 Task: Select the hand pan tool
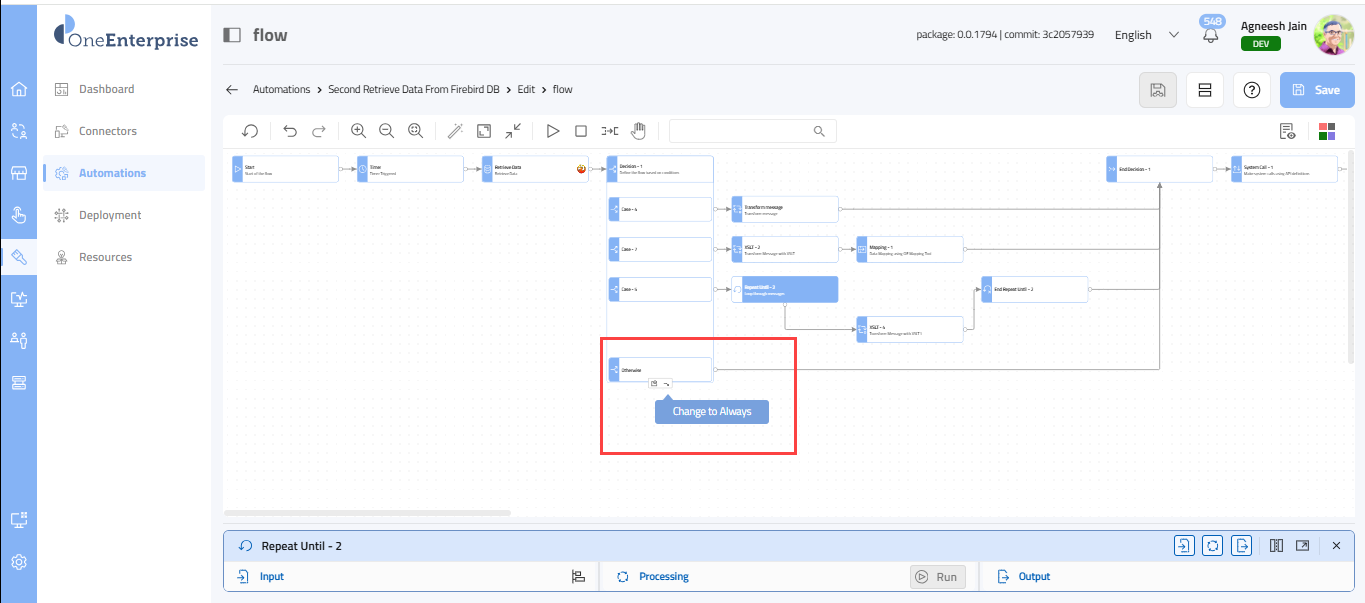pos(638,131)
